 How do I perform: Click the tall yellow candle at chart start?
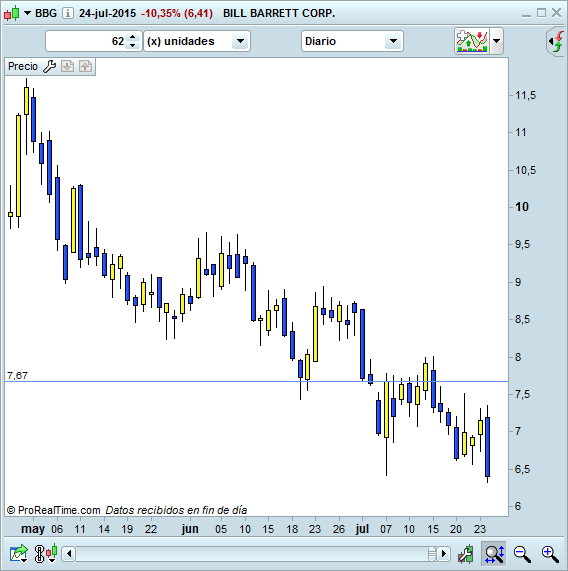click(18, 166)
